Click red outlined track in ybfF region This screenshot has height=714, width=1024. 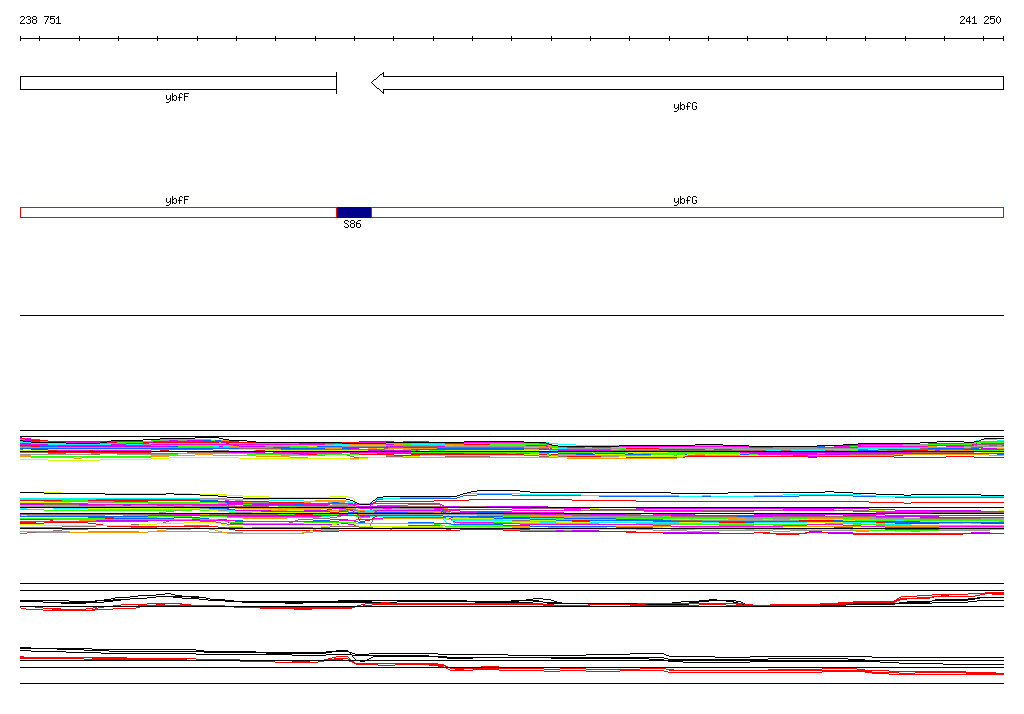click(178, 212)
